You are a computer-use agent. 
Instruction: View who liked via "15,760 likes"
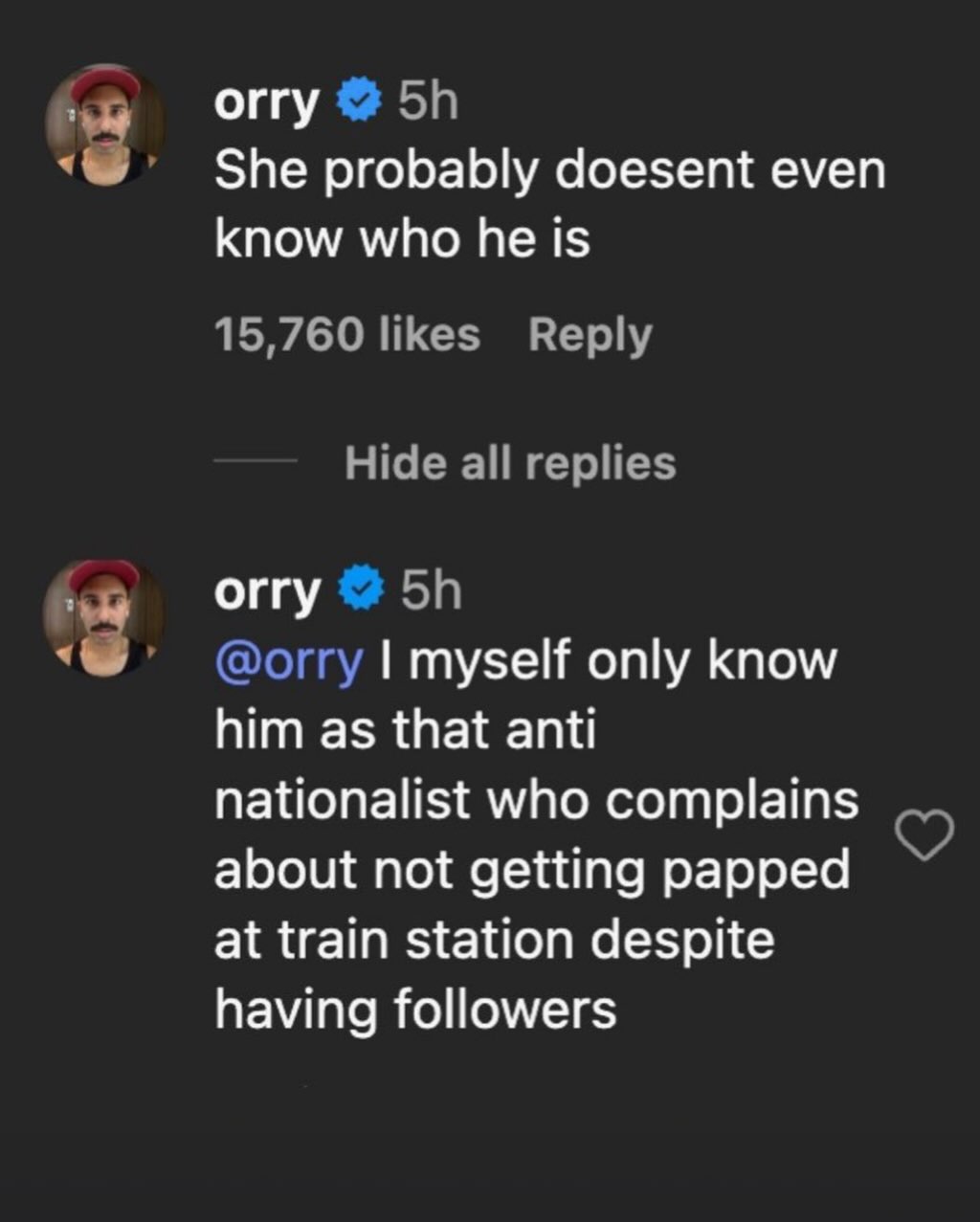click(x=346, y=335)
